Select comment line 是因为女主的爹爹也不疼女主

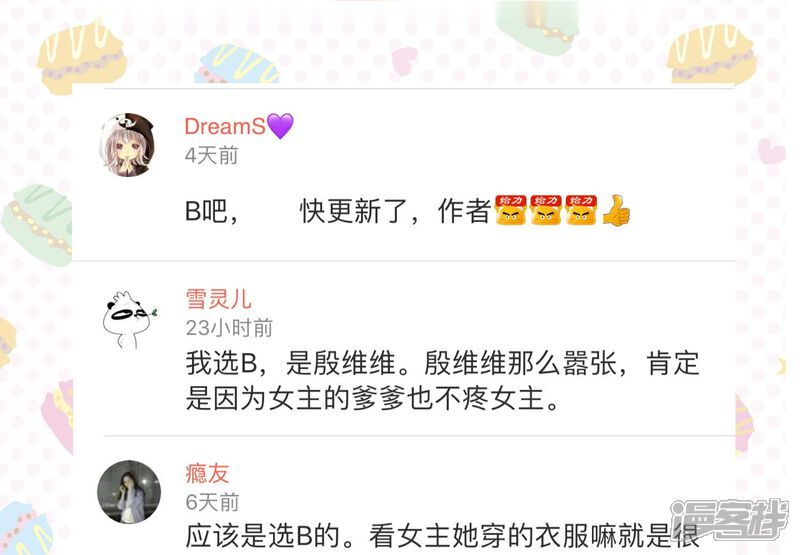[373, 398]
